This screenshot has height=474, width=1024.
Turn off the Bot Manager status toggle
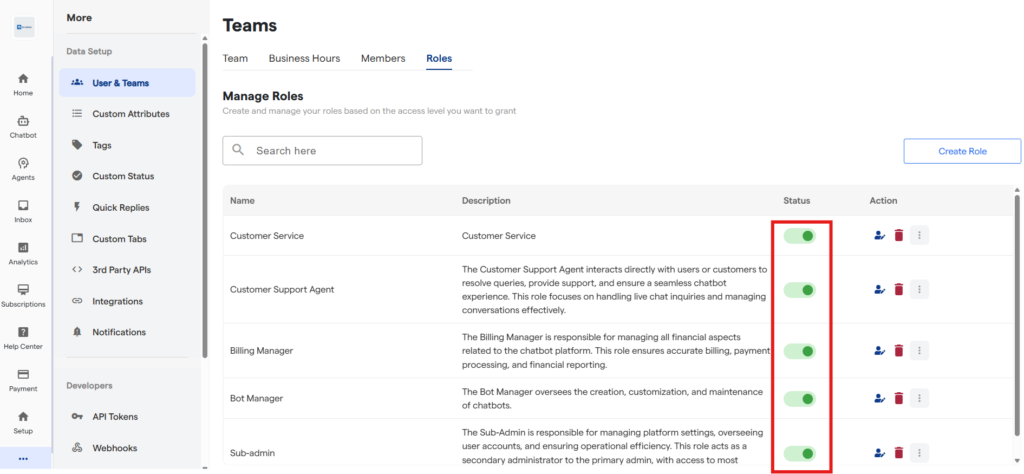coord(800,398)
